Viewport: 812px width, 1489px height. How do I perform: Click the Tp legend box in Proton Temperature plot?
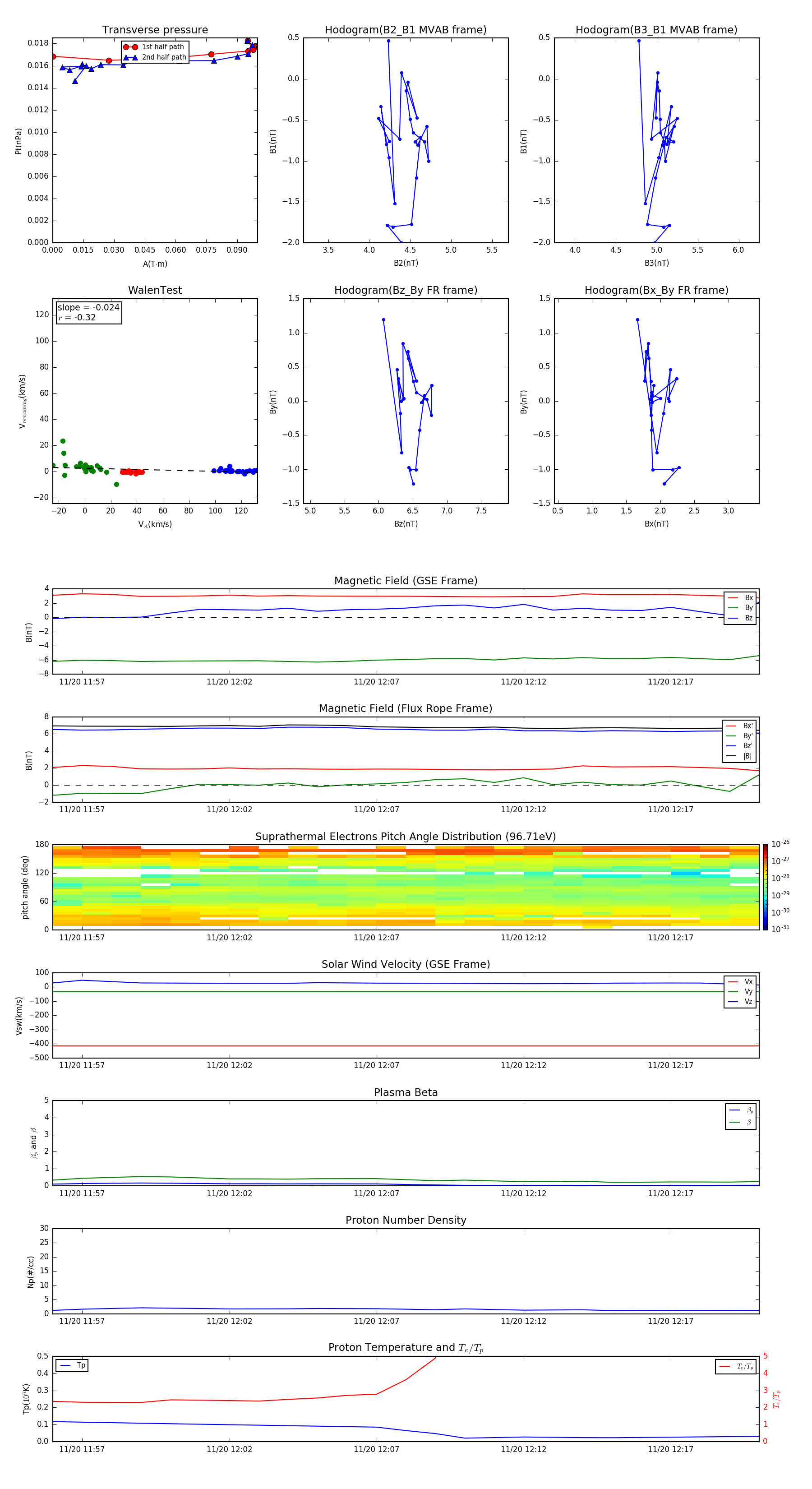(x=72, y=1365)
